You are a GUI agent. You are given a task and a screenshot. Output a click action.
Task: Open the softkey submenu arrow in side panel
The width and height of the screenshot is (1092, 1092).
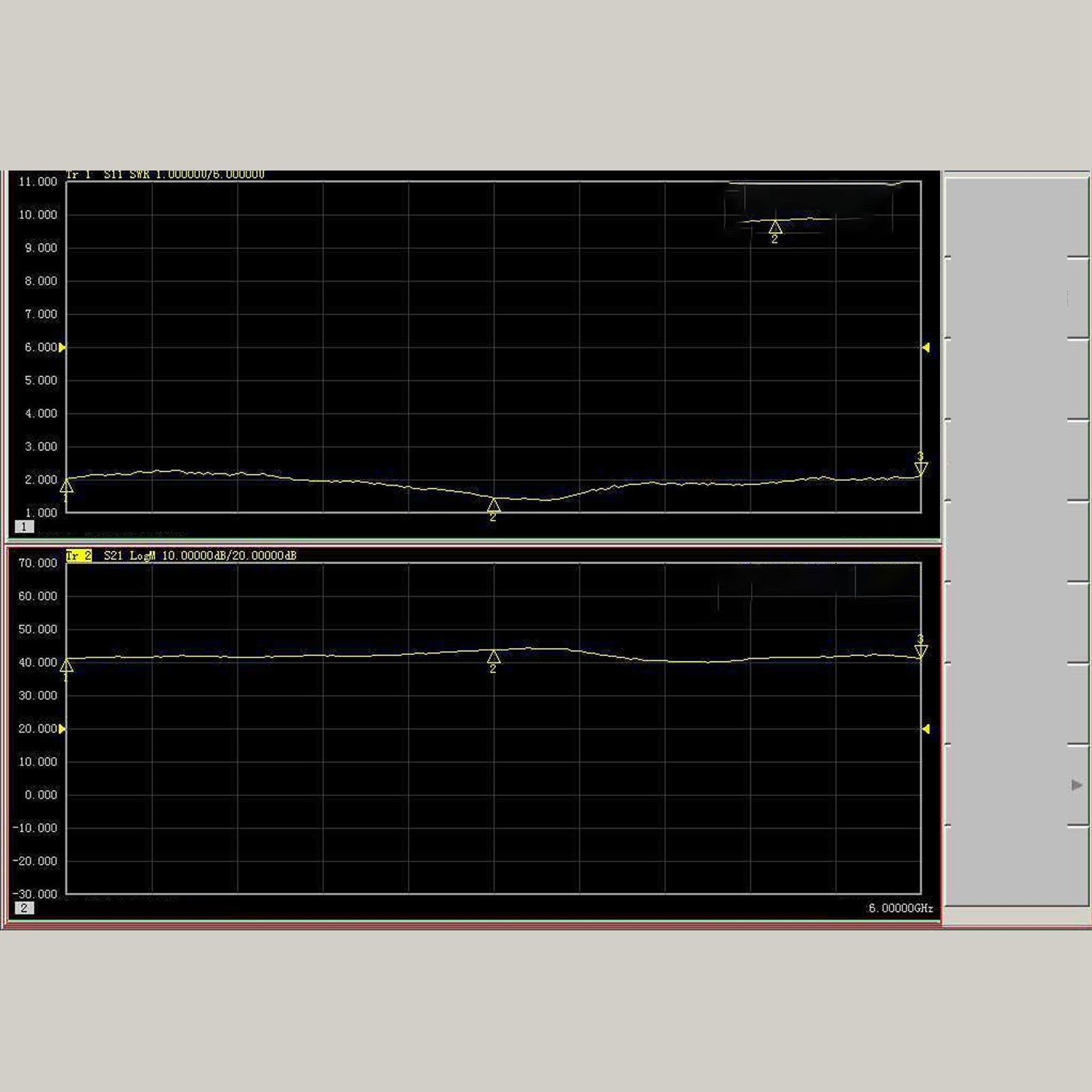(1076, 785)
